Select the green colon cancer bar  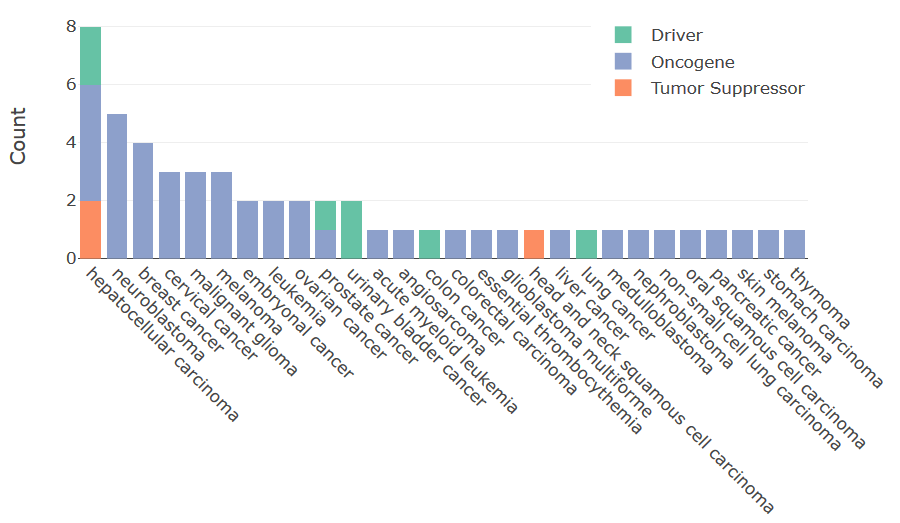(x=429, y=244)
